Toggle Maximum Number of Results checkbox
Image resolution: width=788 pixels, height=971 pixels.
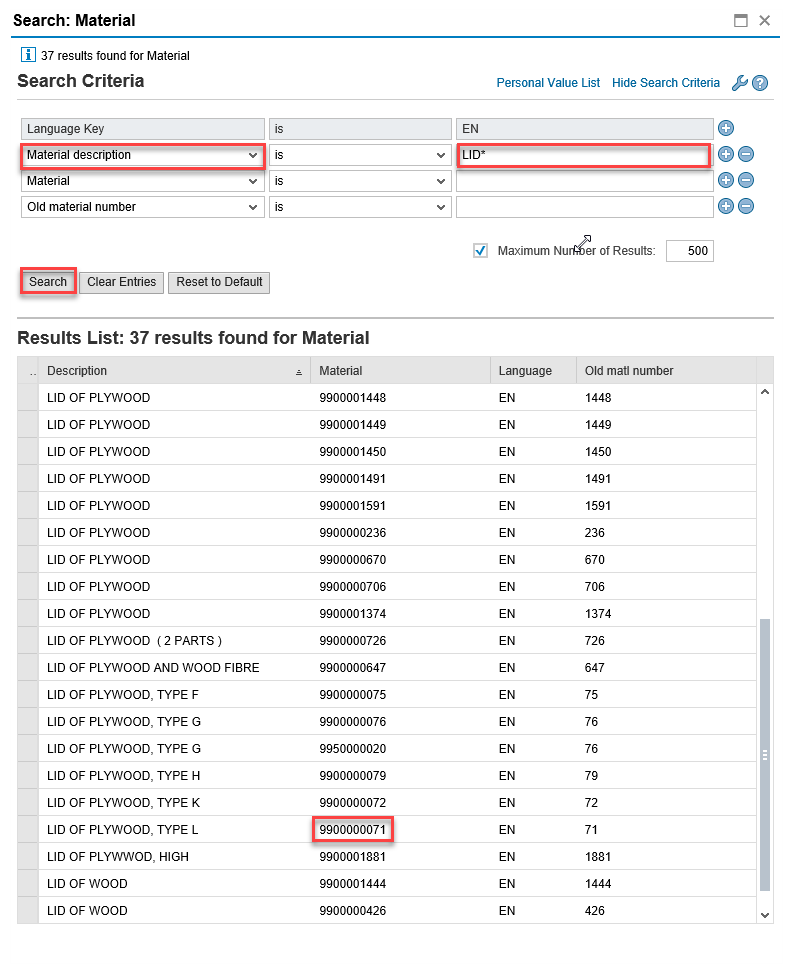[480, 251]
